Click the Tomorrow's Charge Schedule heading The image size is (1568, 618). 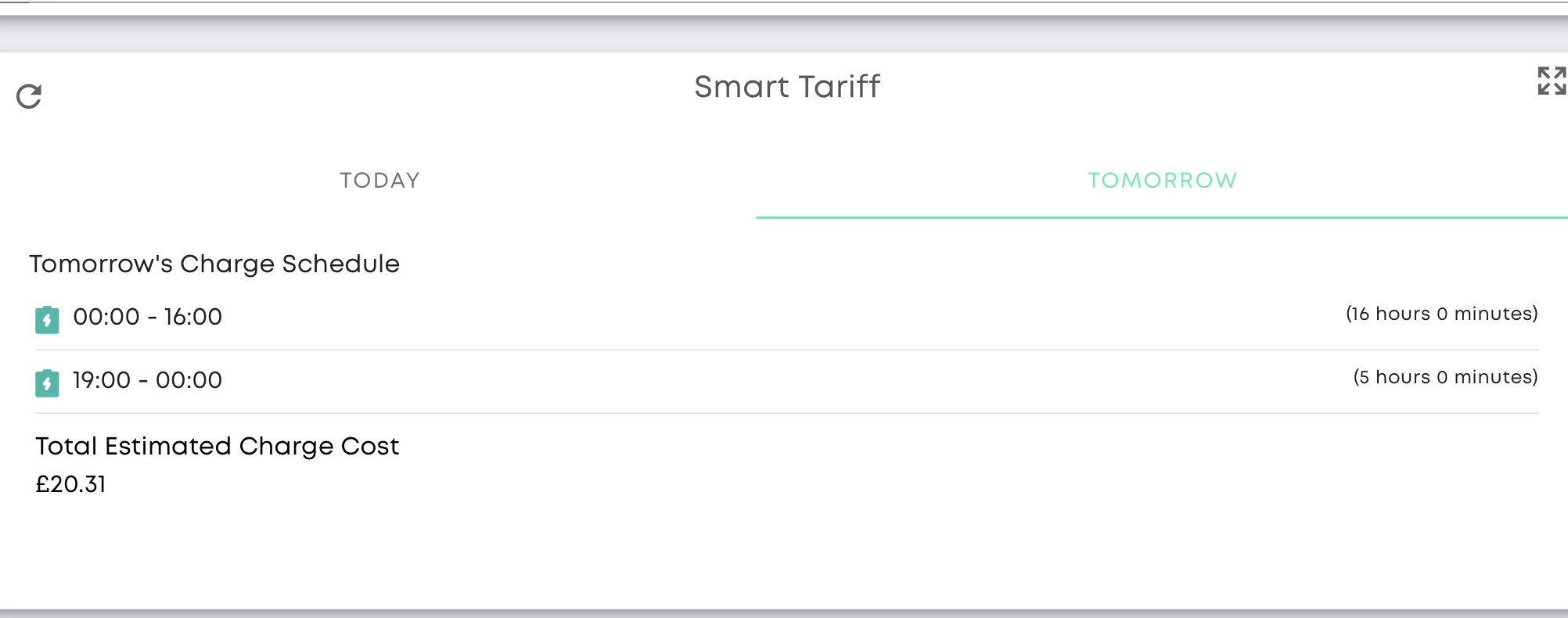point(214,264)
